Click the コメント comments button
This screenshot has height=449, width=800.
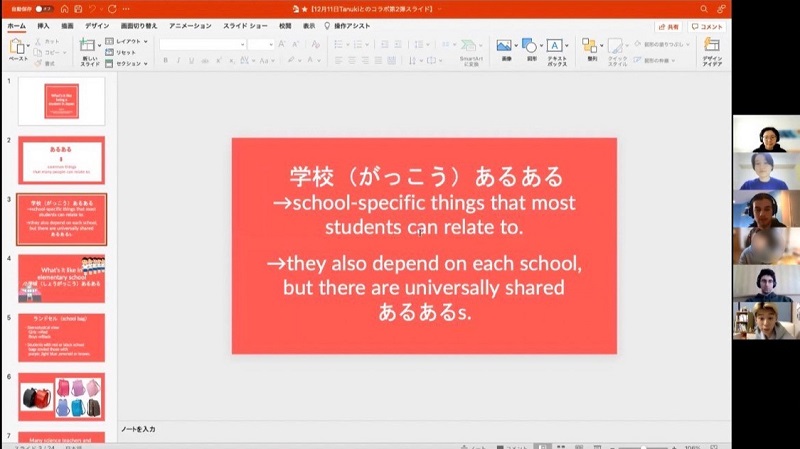pos(708,26)
